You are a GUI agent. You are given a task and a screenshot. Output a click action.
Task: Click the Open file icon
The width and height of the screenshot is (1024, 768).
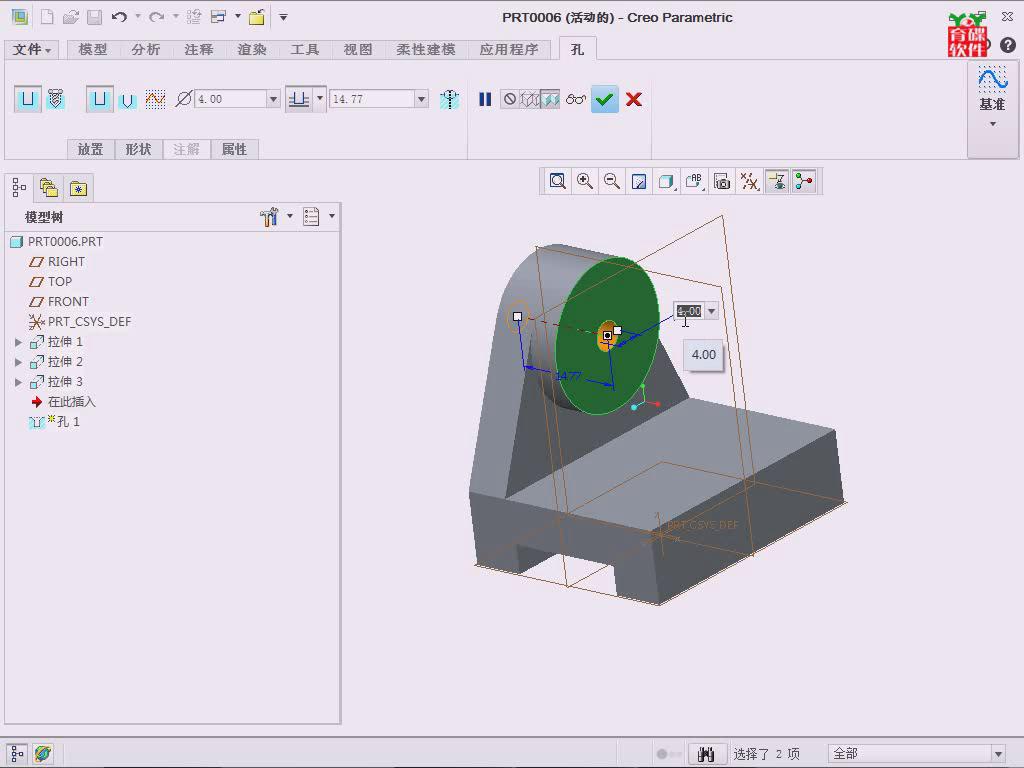click(71, 17)
